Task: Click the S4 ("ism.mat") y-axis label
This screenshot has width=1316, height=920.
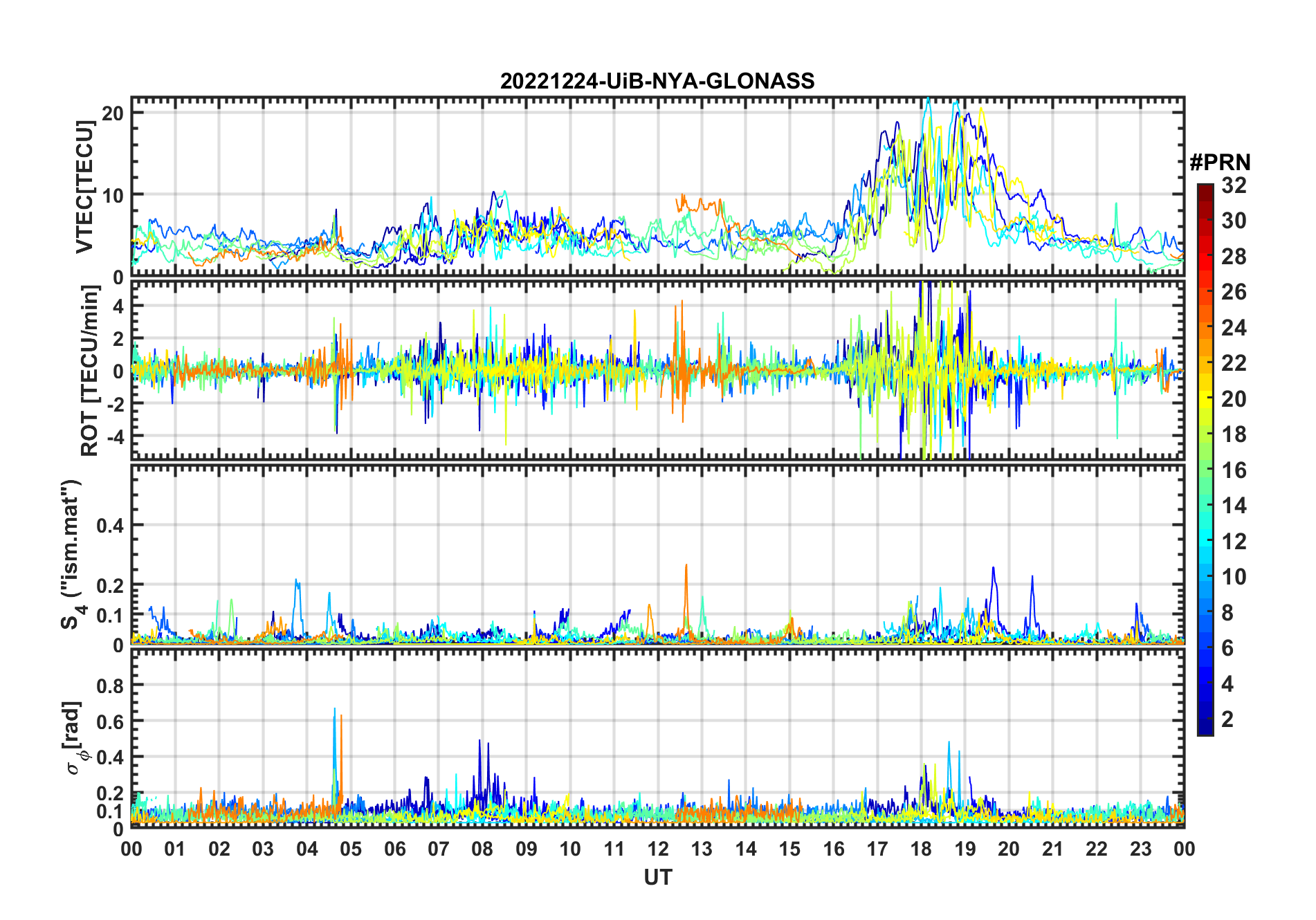Action: pos(73,555)
